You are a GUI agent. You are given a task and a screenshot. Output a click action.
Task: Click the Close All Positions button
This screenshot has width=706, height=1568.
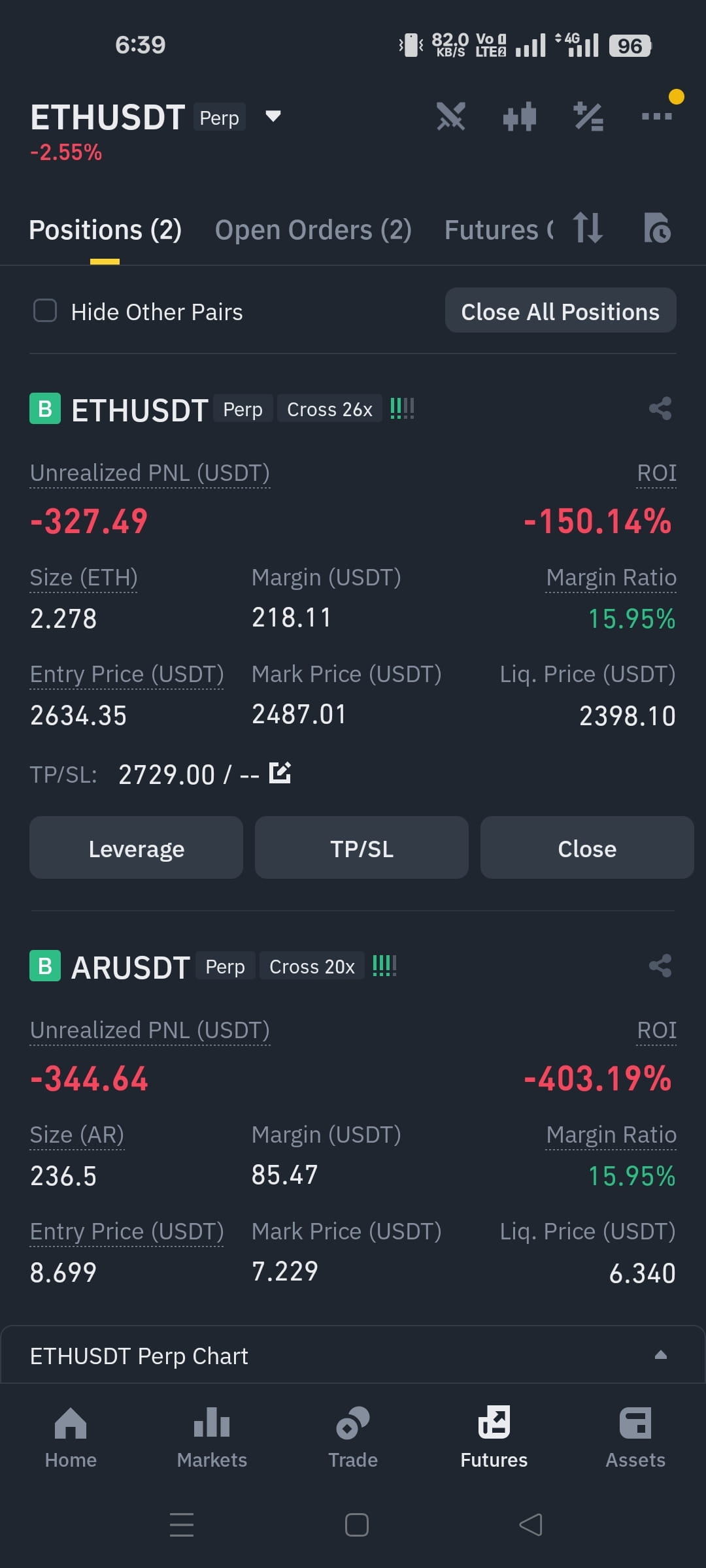[x=560, y=310]
